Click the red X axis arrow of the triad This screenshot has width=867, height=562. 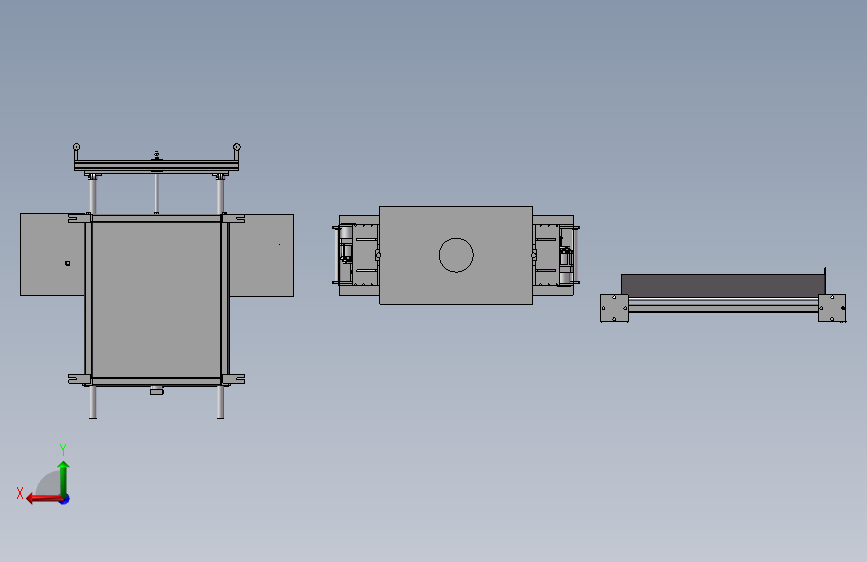point(45,499)
